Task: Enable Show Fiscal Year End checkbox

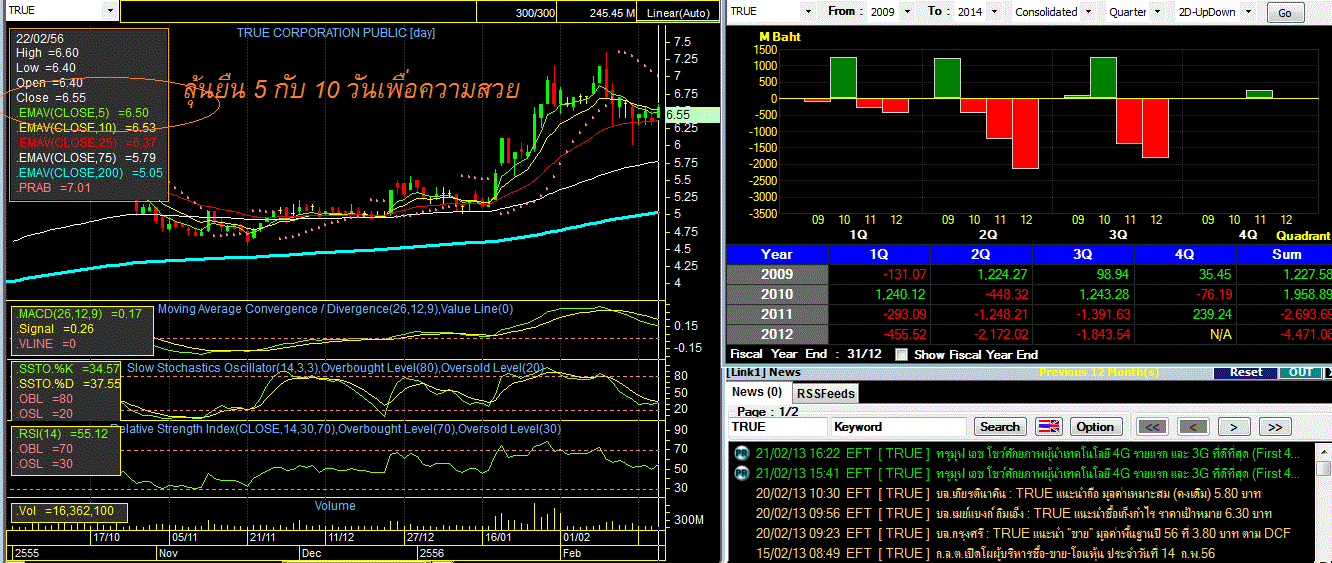Action: click(x=902, y=355)
